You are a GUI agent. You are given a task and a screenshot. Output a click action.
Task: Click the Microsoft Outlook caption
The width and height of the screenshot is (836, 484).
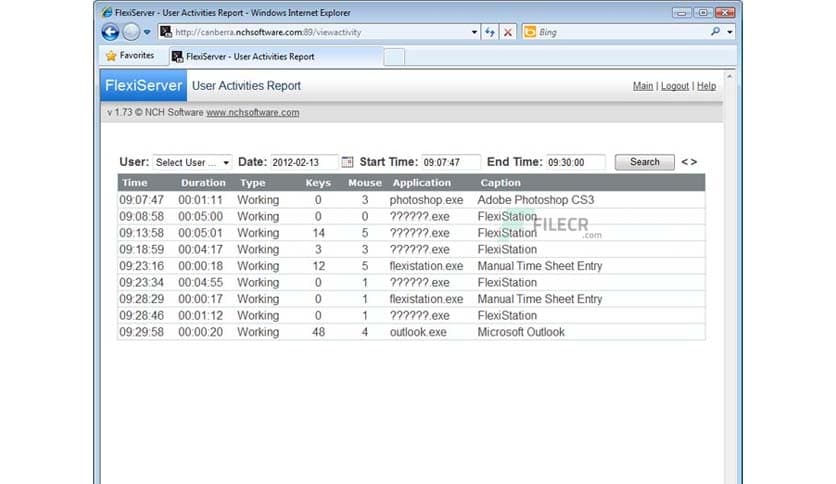521,332
